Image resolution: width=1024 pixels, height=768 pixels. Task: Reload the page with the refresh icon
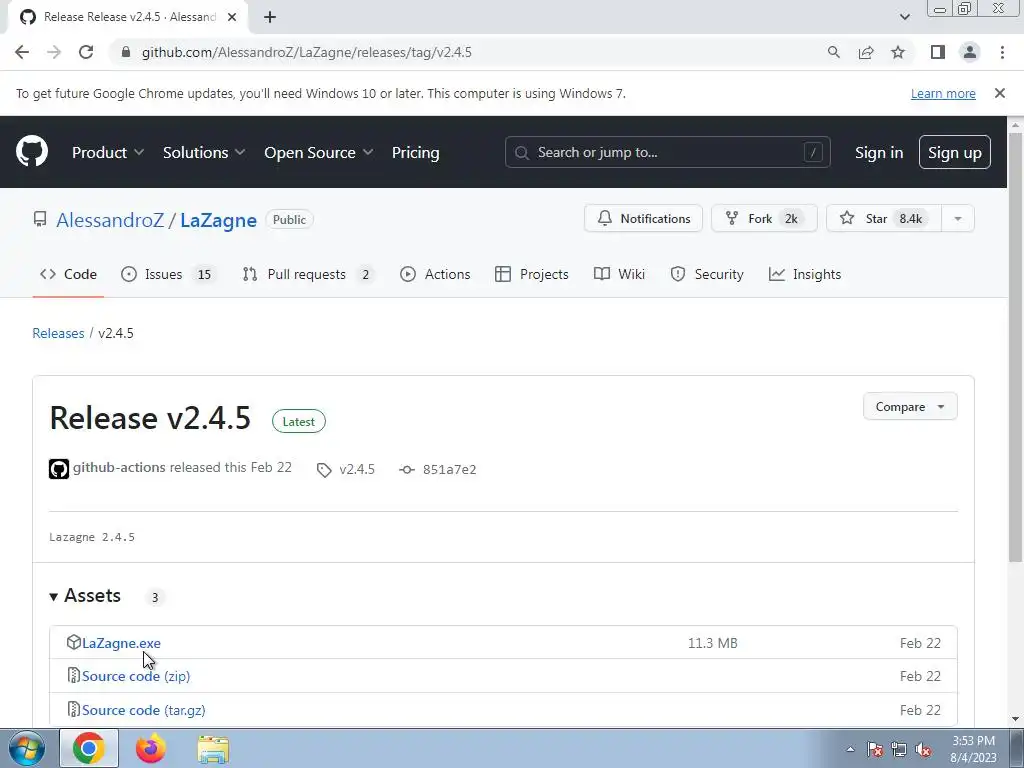86,52
